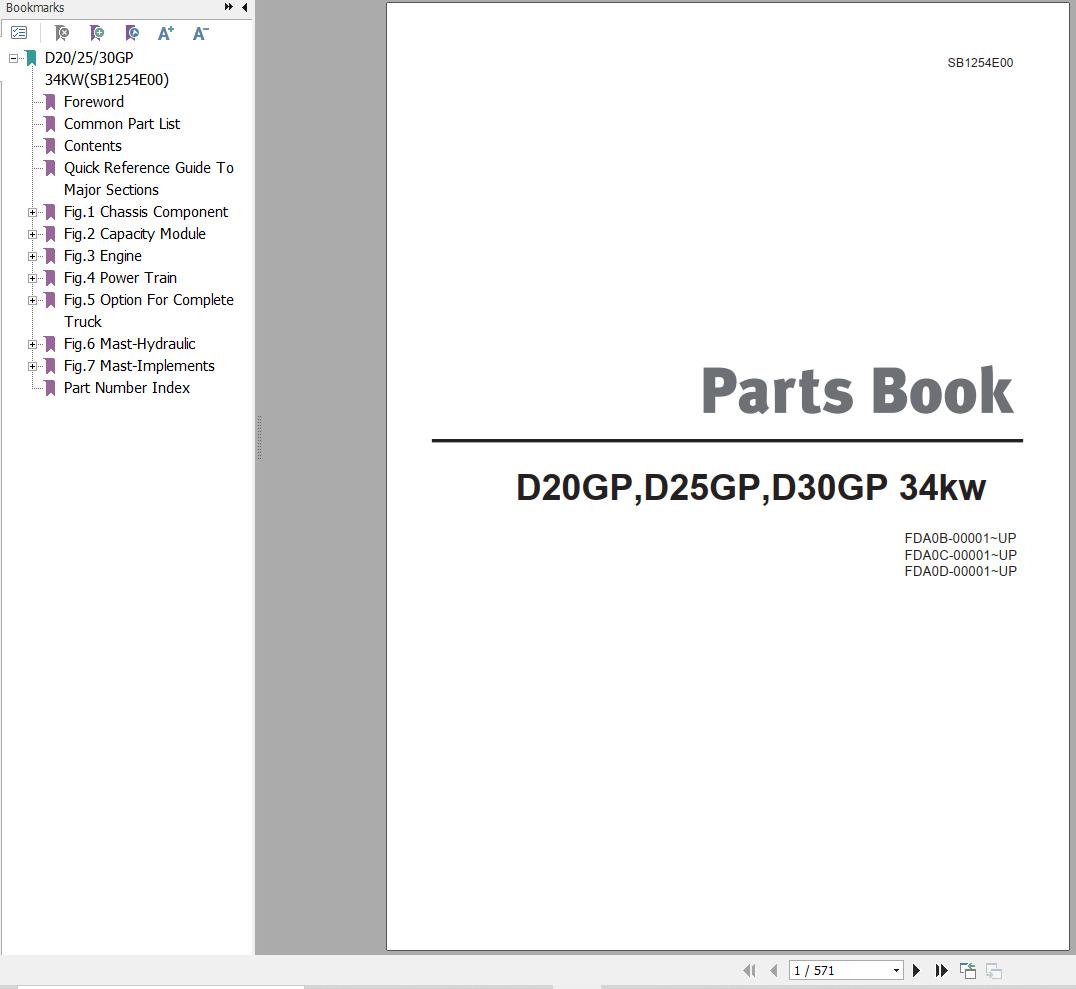
Task: Open the Contents bookmark
Action: pyautogui.click(x=93, y=146)
